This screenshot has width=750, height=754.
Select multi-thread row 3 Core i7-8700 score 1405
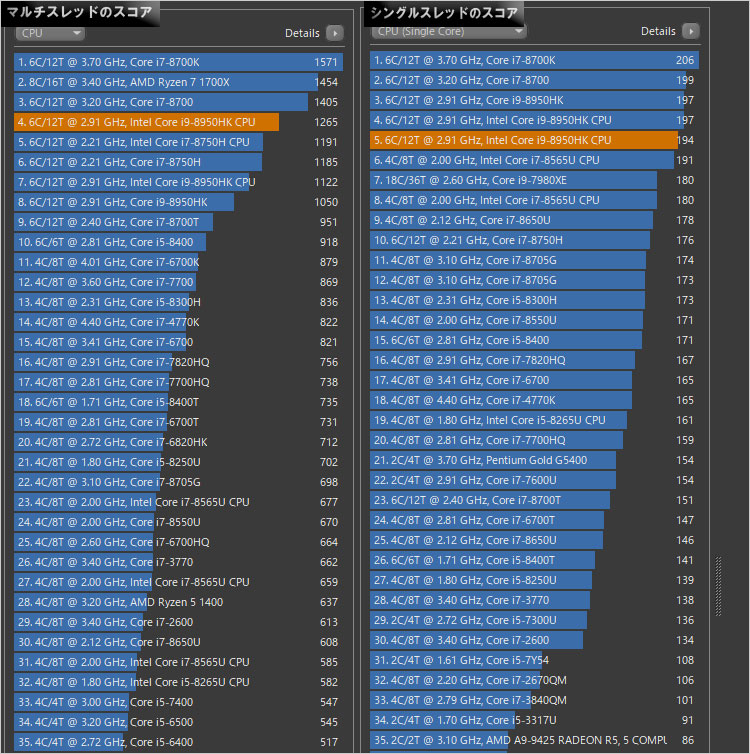point(178,102)
